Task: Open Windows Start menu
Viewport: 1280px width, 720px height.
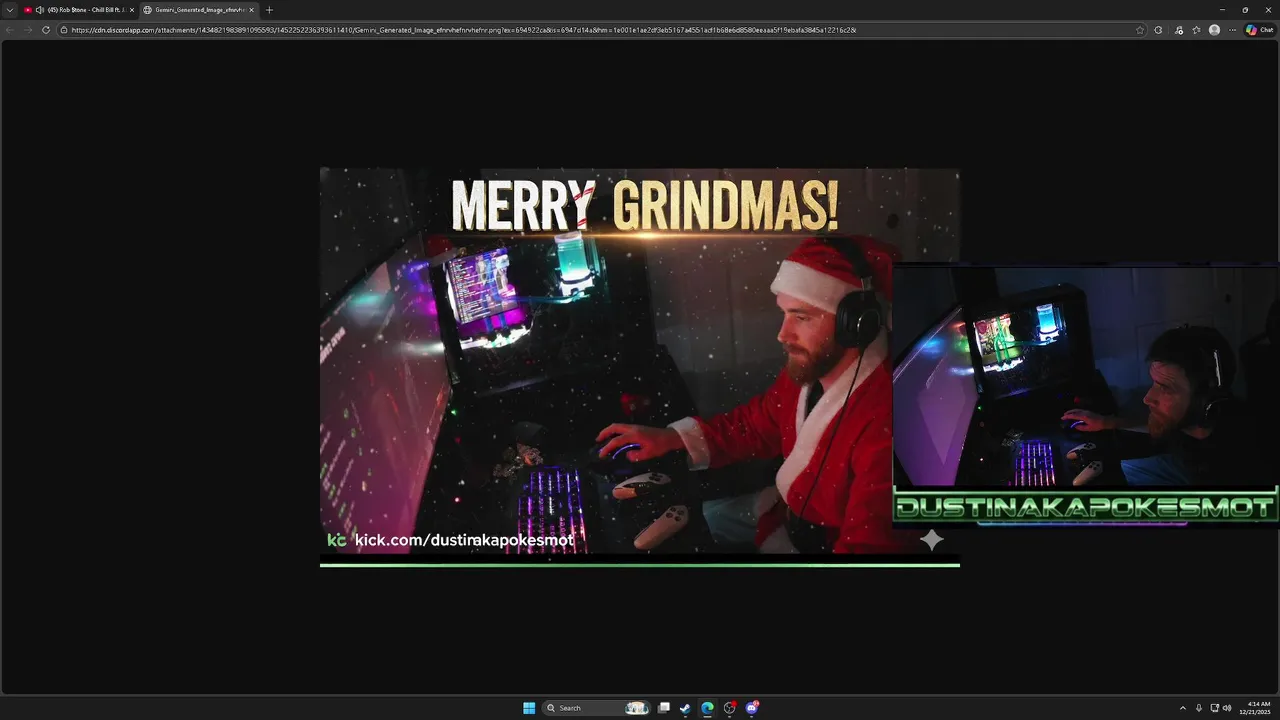Action: click(529, 708)
